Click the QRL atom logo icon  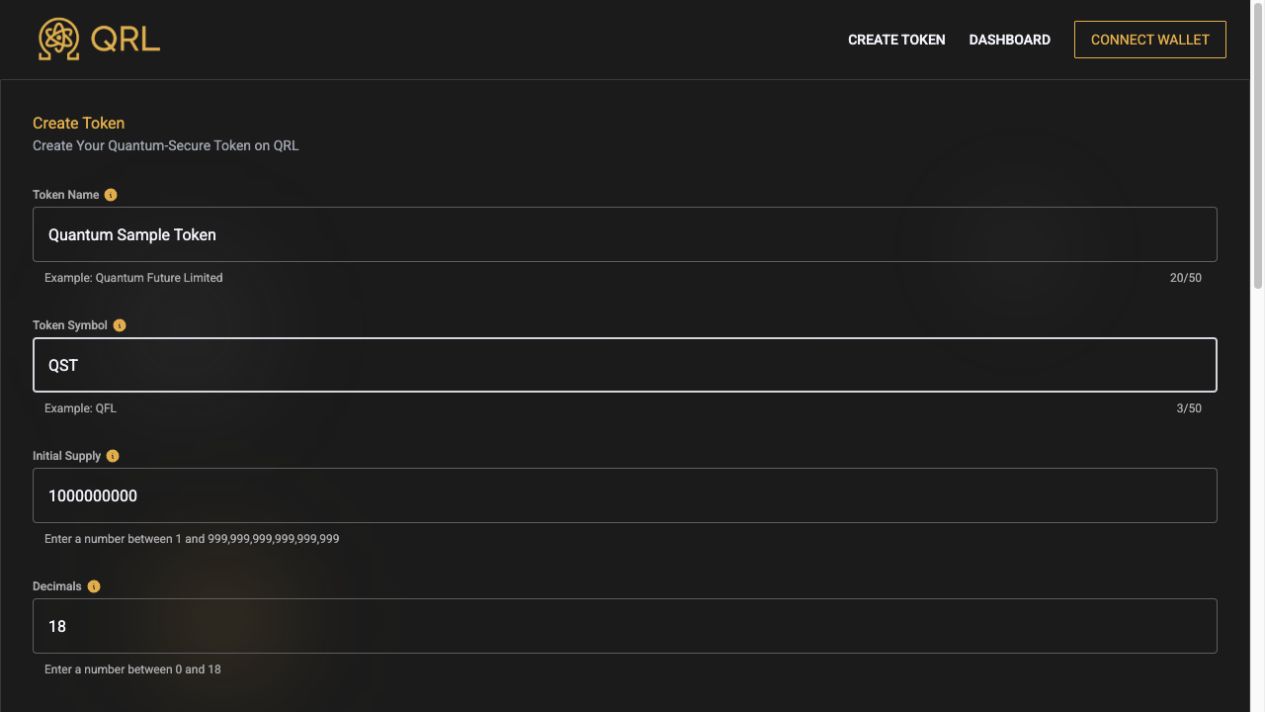pyautogui.click(x=59, y=39)
